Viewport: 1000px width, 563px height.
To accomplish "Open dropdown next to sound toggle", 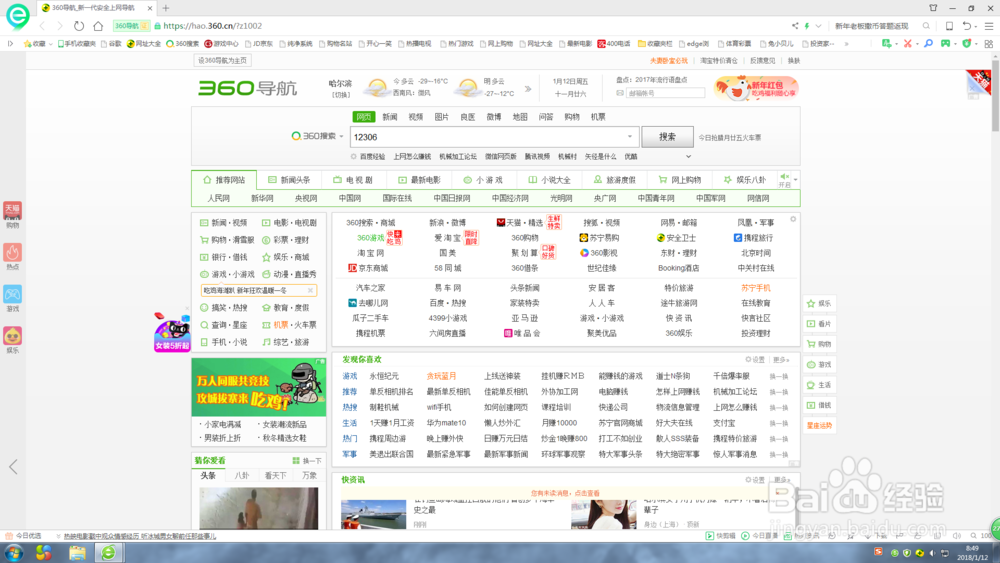I will coord(795,180).
